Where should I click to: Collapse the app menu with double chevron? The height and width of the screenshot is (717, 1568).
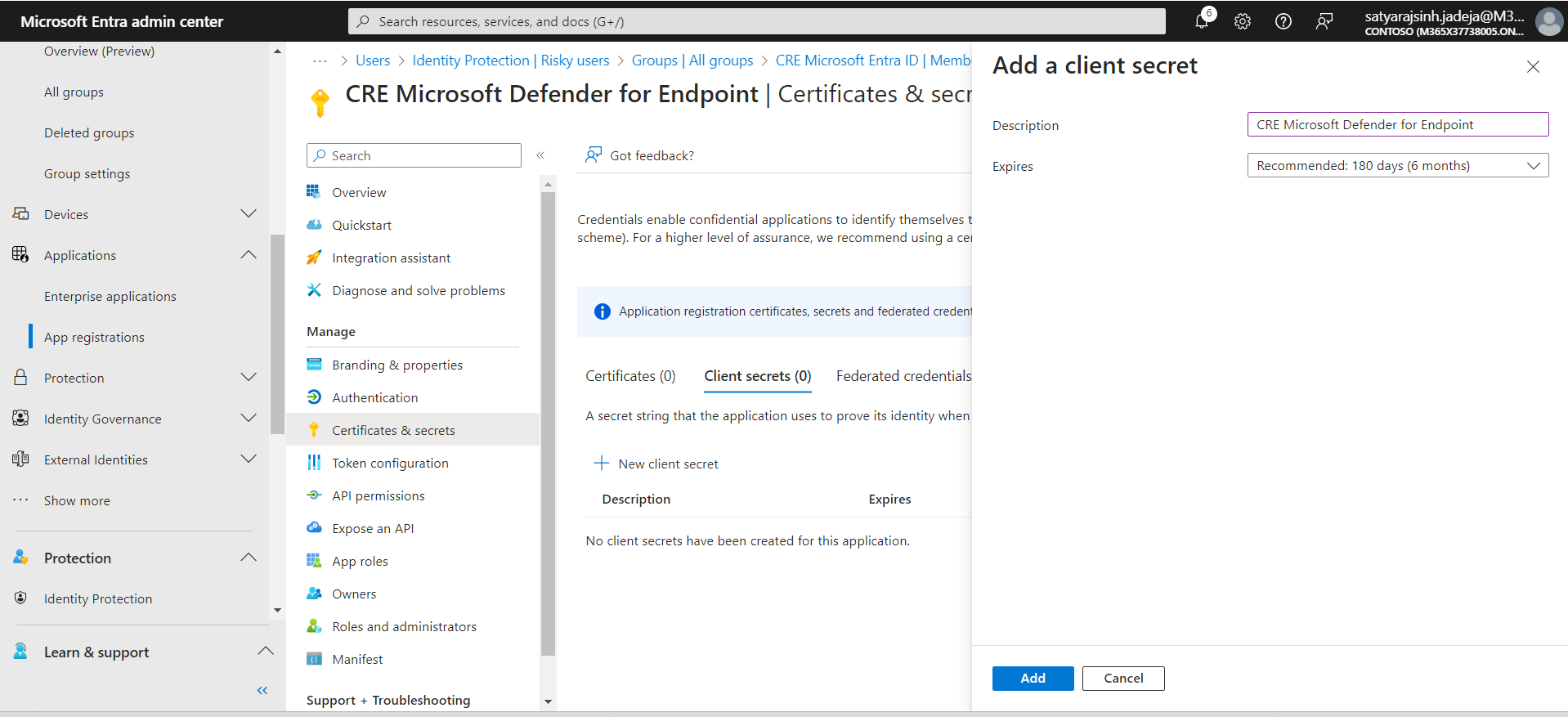pos(540,155)
